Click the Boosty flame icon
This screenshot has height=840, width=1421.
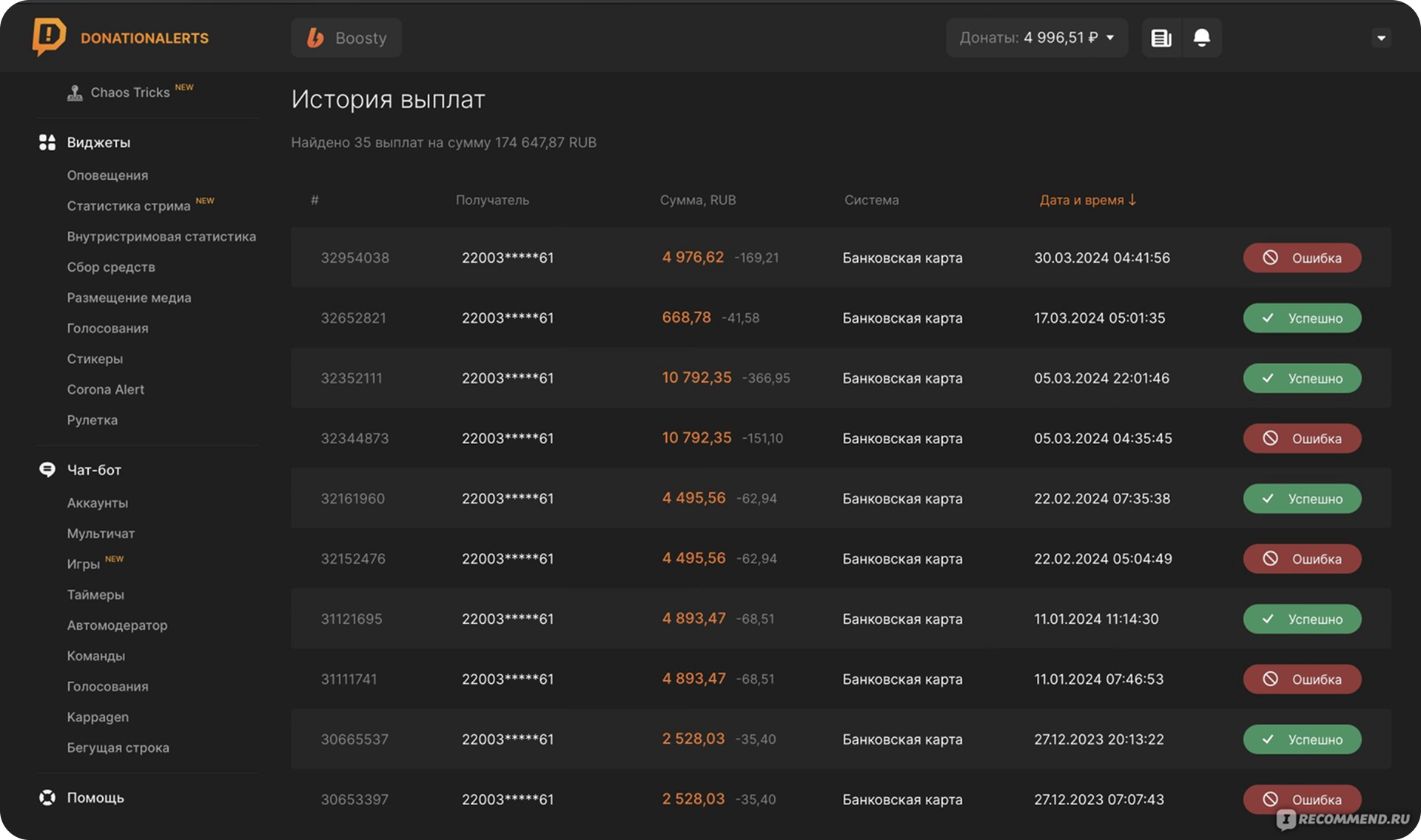point(315,38)
